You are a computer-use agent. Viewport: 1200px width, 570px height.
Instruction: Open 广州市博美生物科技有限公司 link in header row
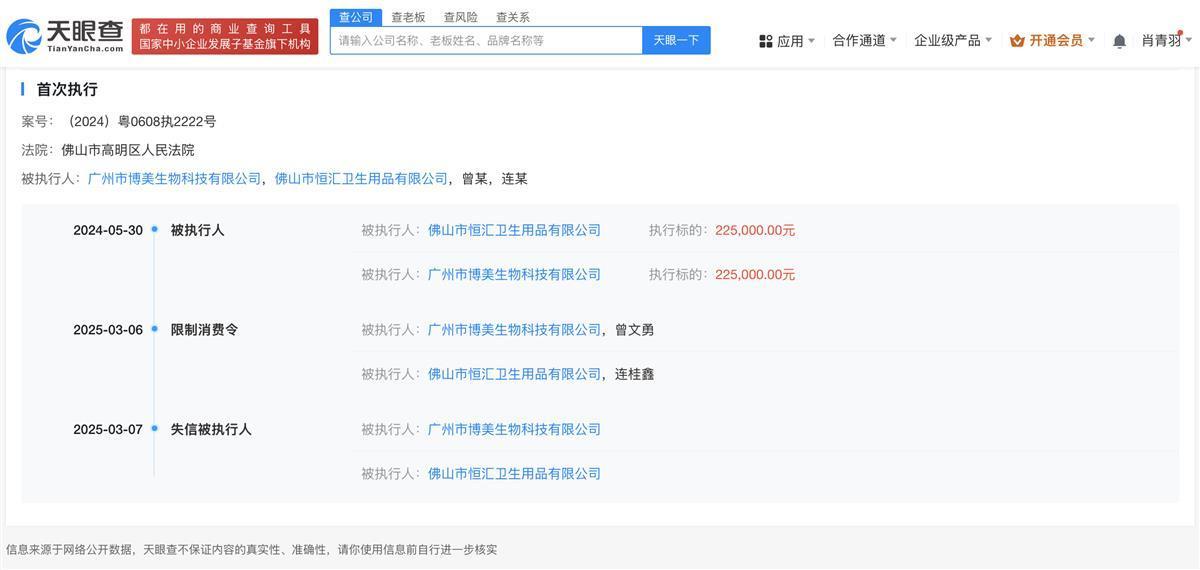click(x=174, y=179)
